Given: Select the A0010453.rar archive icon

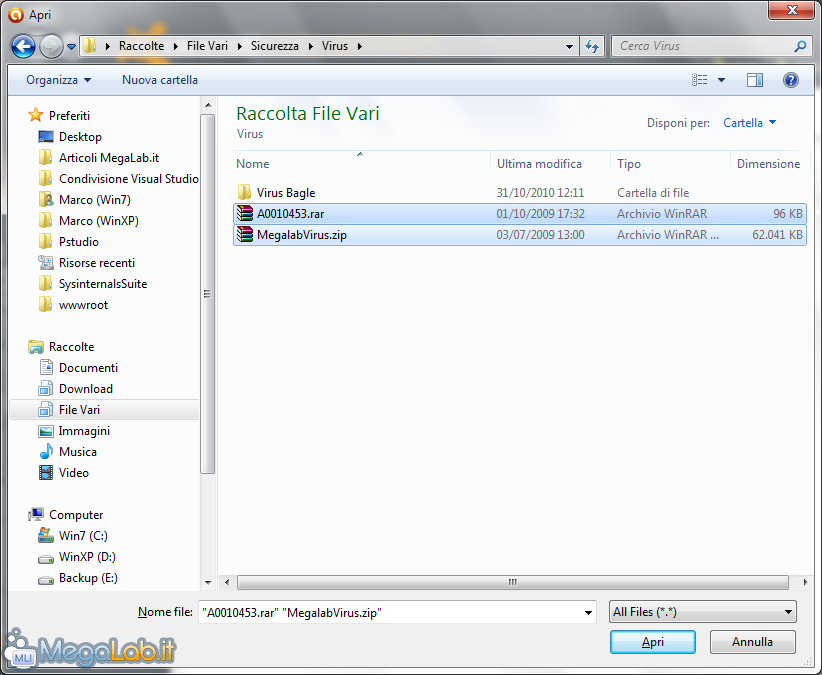Looking at the screenshot, I should 245,213.
